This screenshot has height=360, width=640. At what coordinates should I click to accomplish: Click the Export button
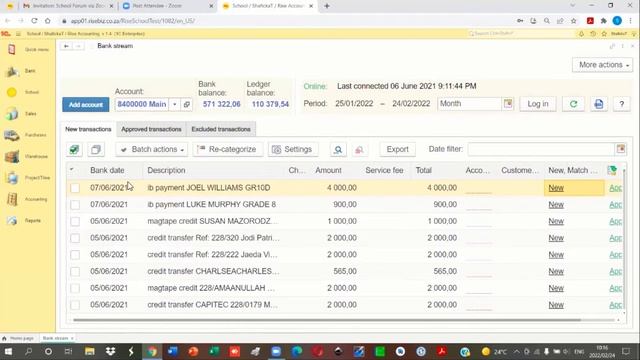tap(398, 149)
